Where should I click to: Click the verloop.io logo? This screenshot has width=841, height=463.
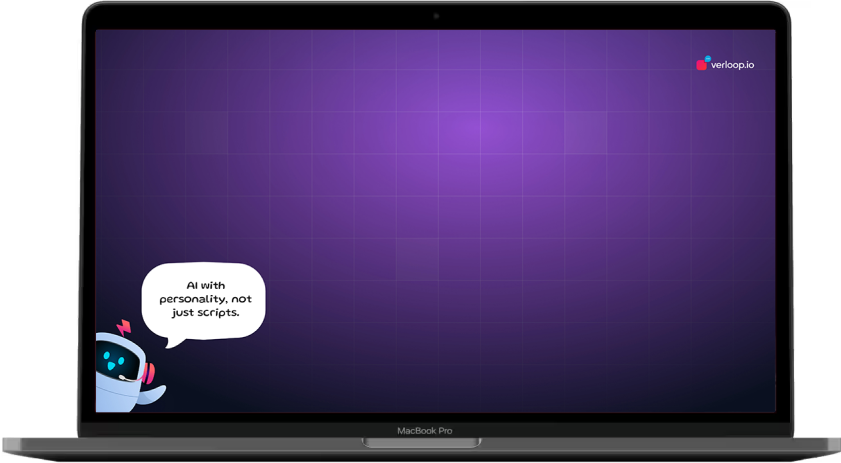pyautogui.click(x=725, y=64)
